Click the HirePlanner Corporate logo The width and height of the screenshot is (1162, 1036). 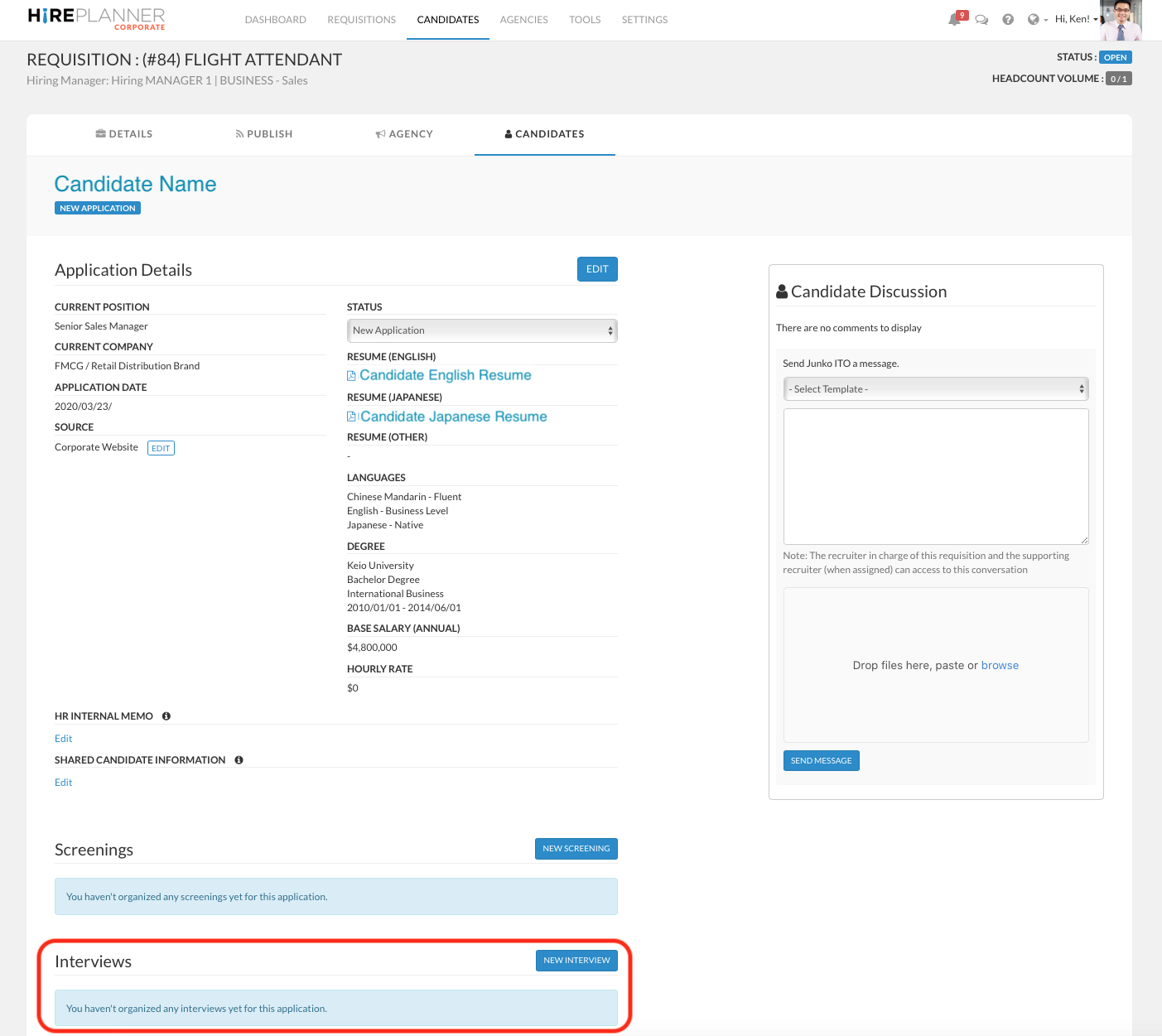click(97, 19)
